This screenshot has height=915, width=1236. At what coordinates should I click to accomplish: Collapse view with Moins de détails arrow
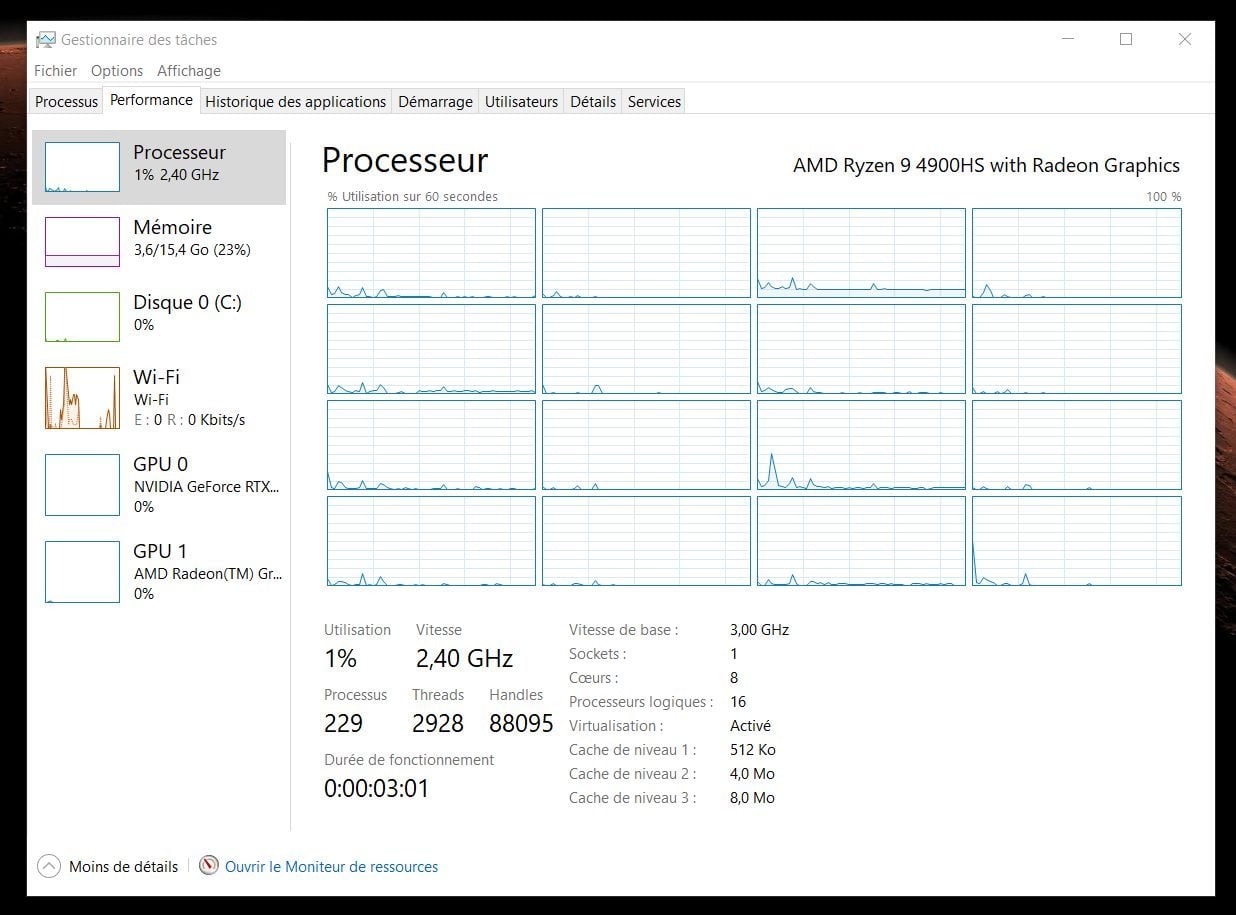click(49, 866)
